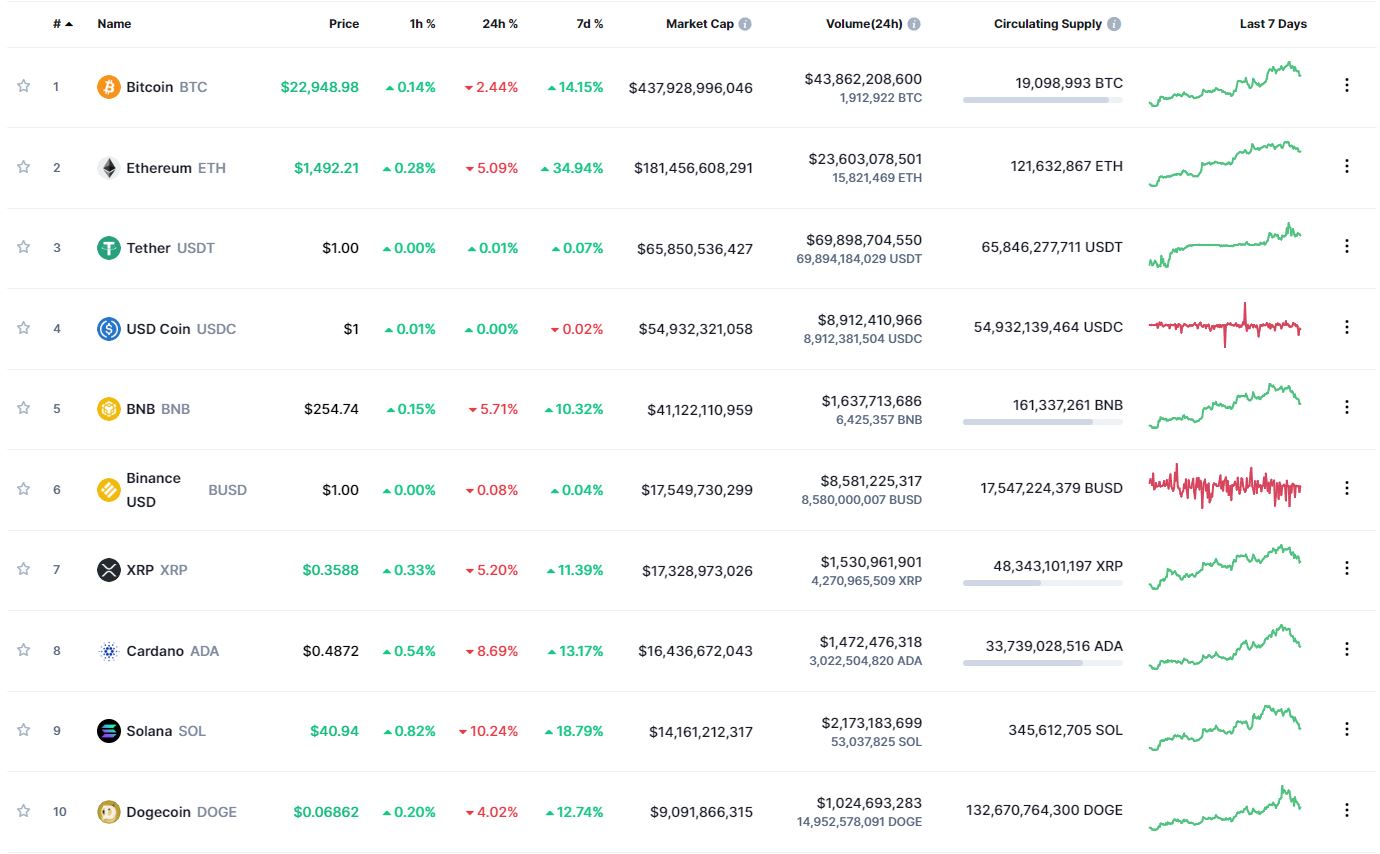This screenshot has height=854, width=1380.
Task: Open the three-dot menu for Ethereum
Action: pyautogui.click(x=1346, y=166)
